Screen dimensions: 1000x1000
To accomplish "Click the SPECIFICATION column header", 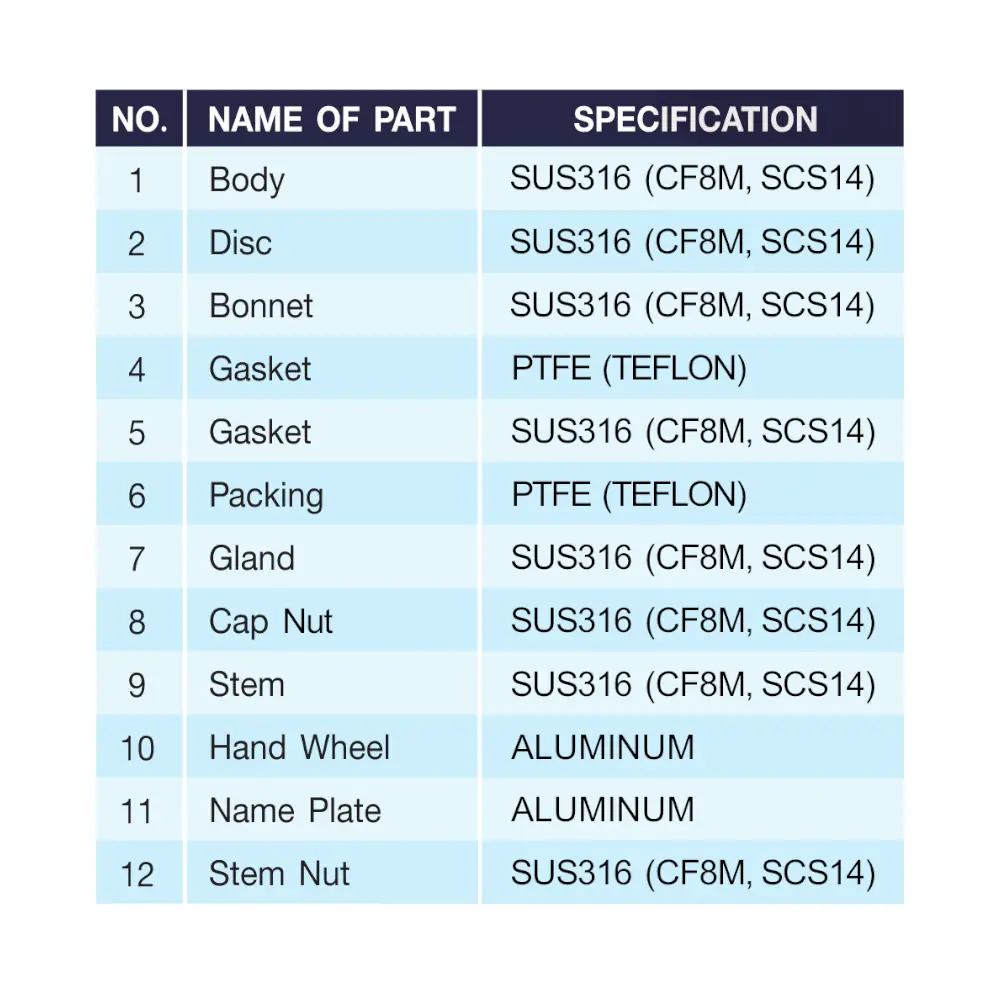I will coord(693,119).
